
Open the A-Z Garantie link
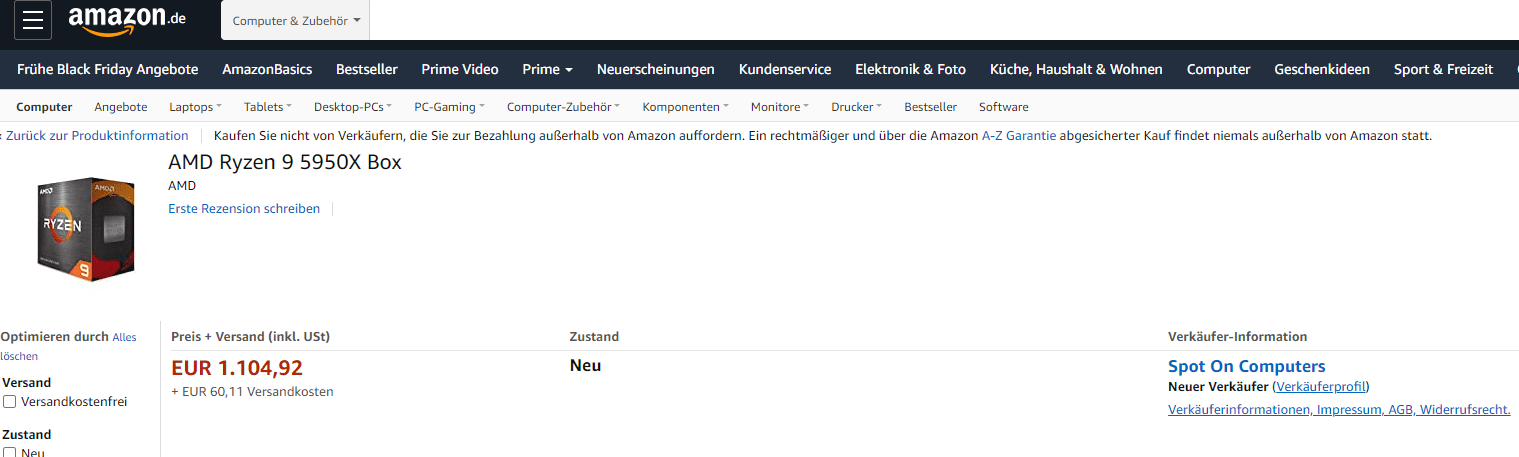tap(1018, 136)
